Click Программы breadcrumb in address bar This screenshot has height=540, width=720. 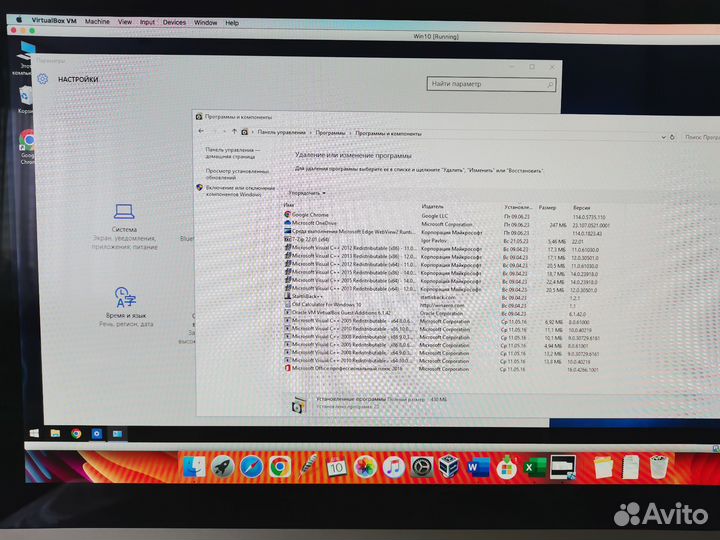330,133
